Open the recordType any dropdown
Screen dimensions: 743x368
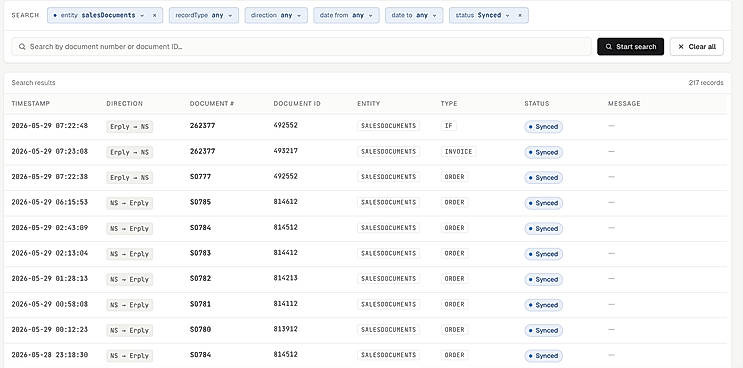click(x=204, y=15)
